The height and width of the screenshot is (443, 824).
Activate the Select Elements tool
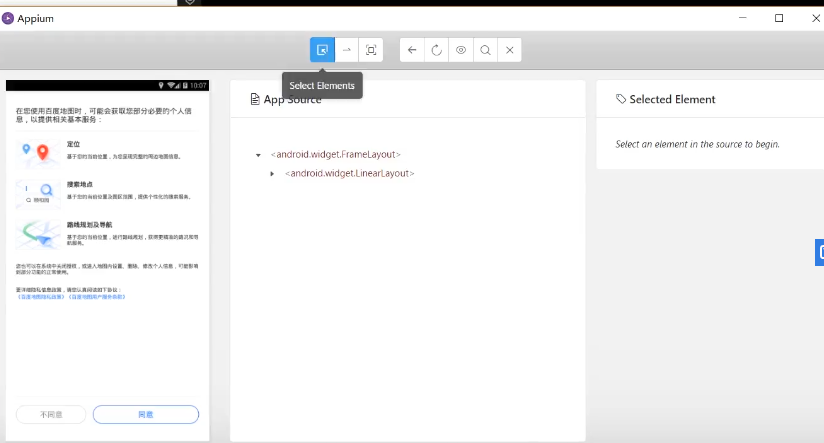click(x=322, y=50)
